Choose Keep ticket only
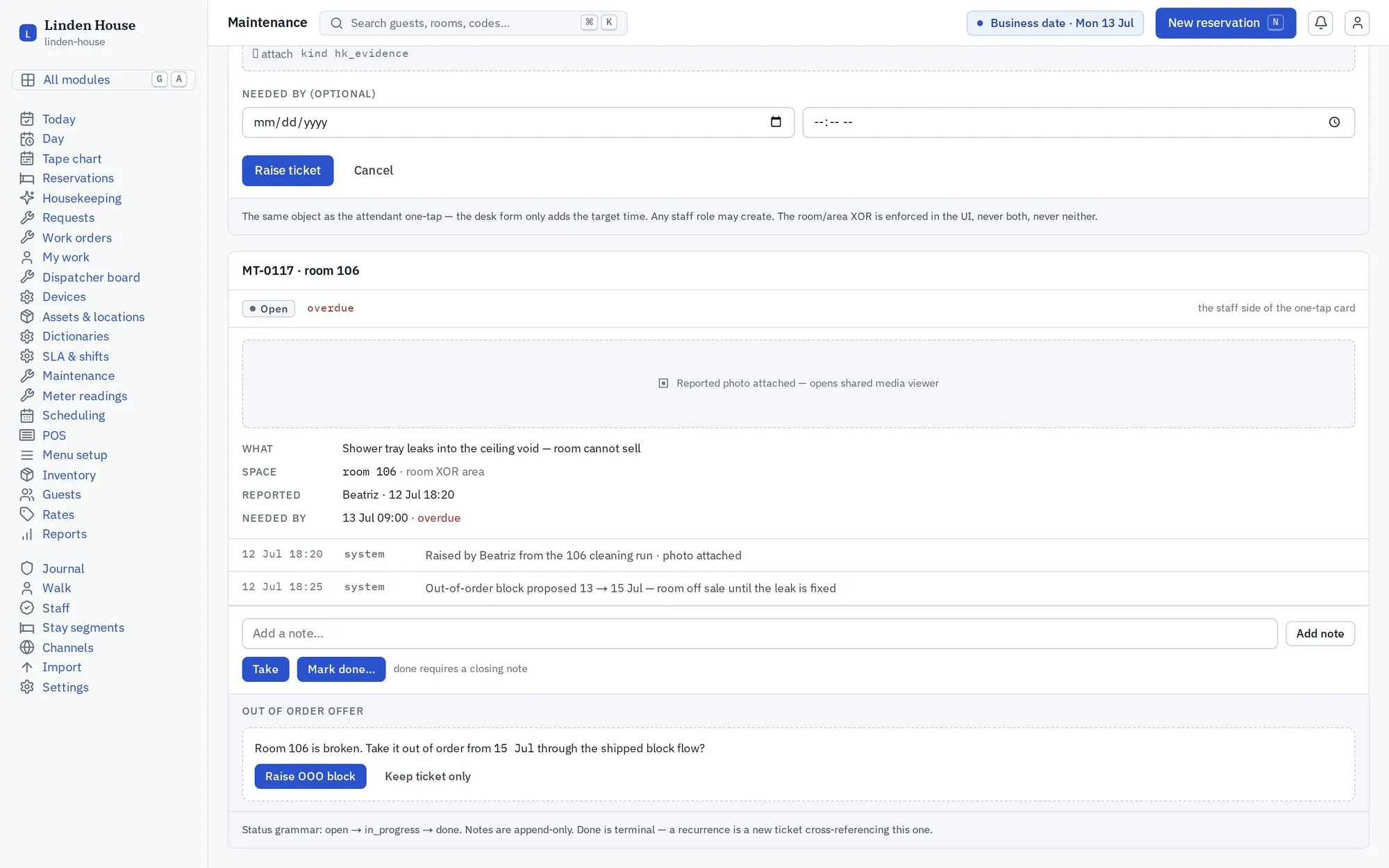The height and width of the screenshot is (868, 1389). click(428, 776)
